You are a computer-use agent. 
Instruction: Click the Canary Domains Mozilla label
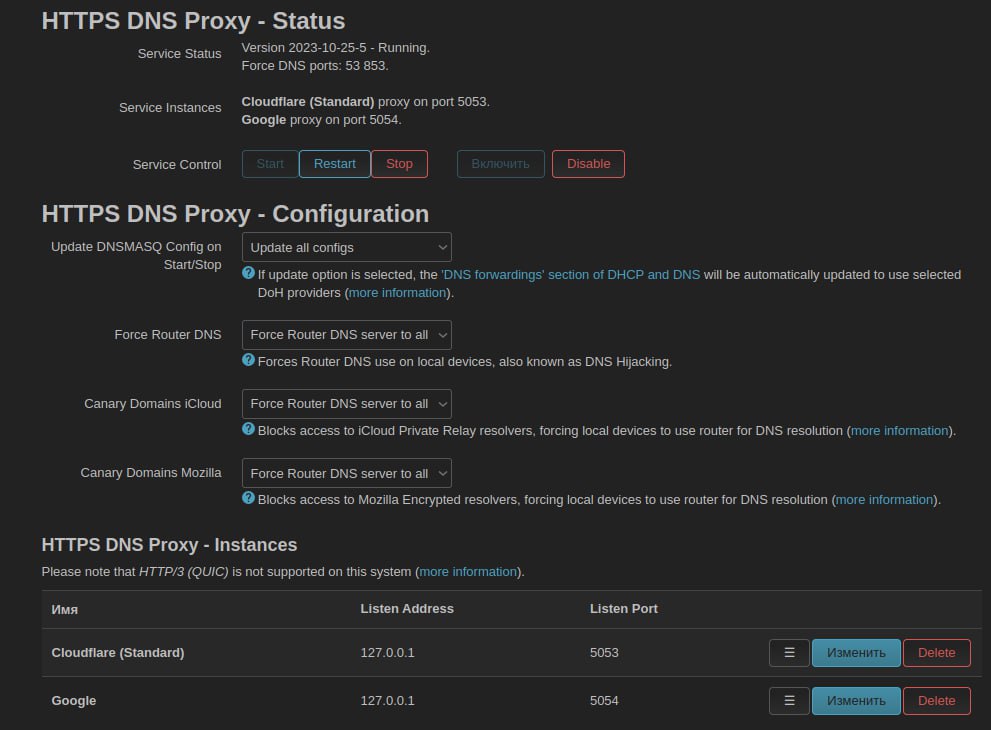coord(151,473)
